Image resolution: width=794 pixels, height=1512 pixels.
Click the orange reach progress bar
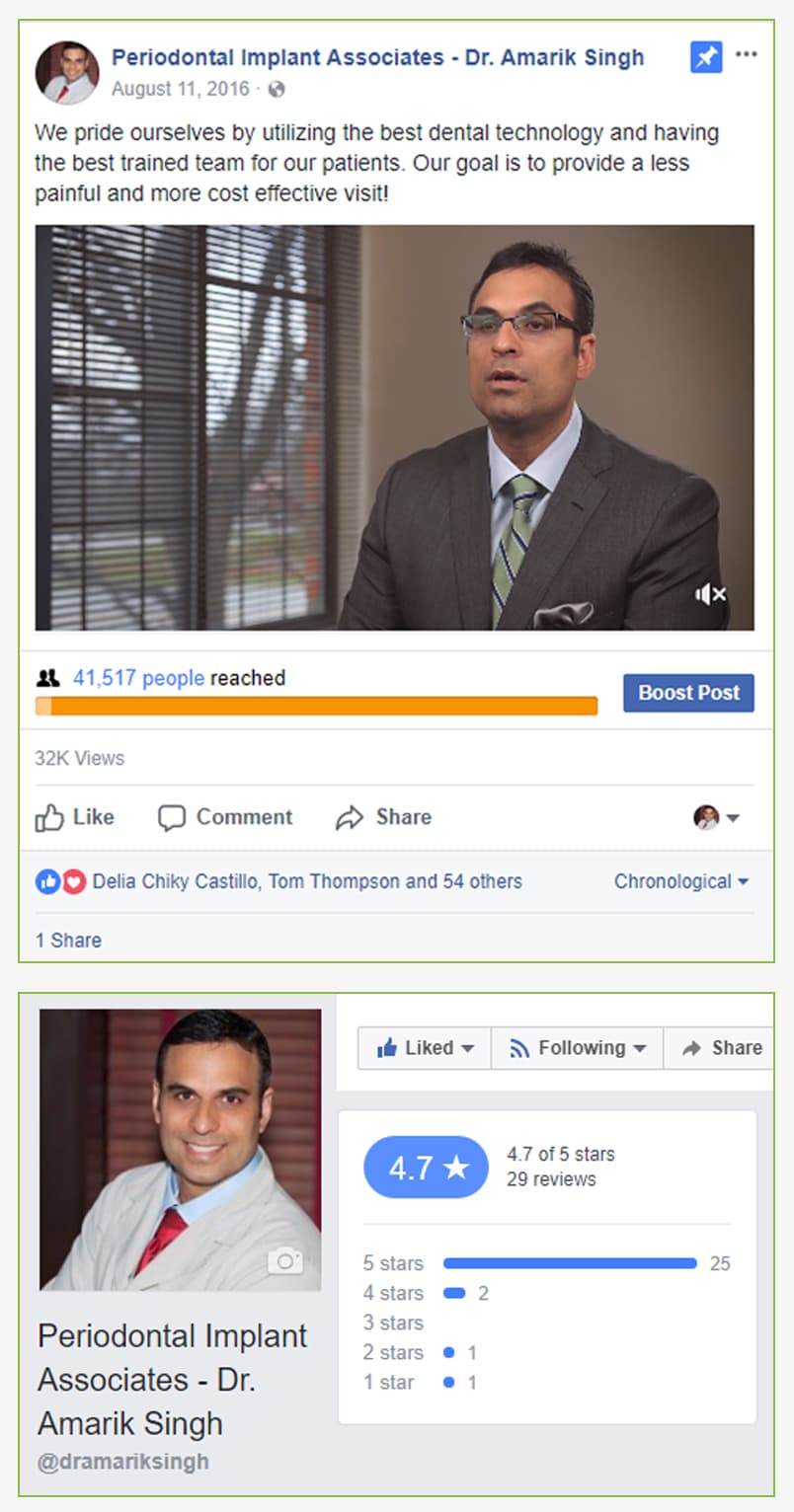(316, 706)
